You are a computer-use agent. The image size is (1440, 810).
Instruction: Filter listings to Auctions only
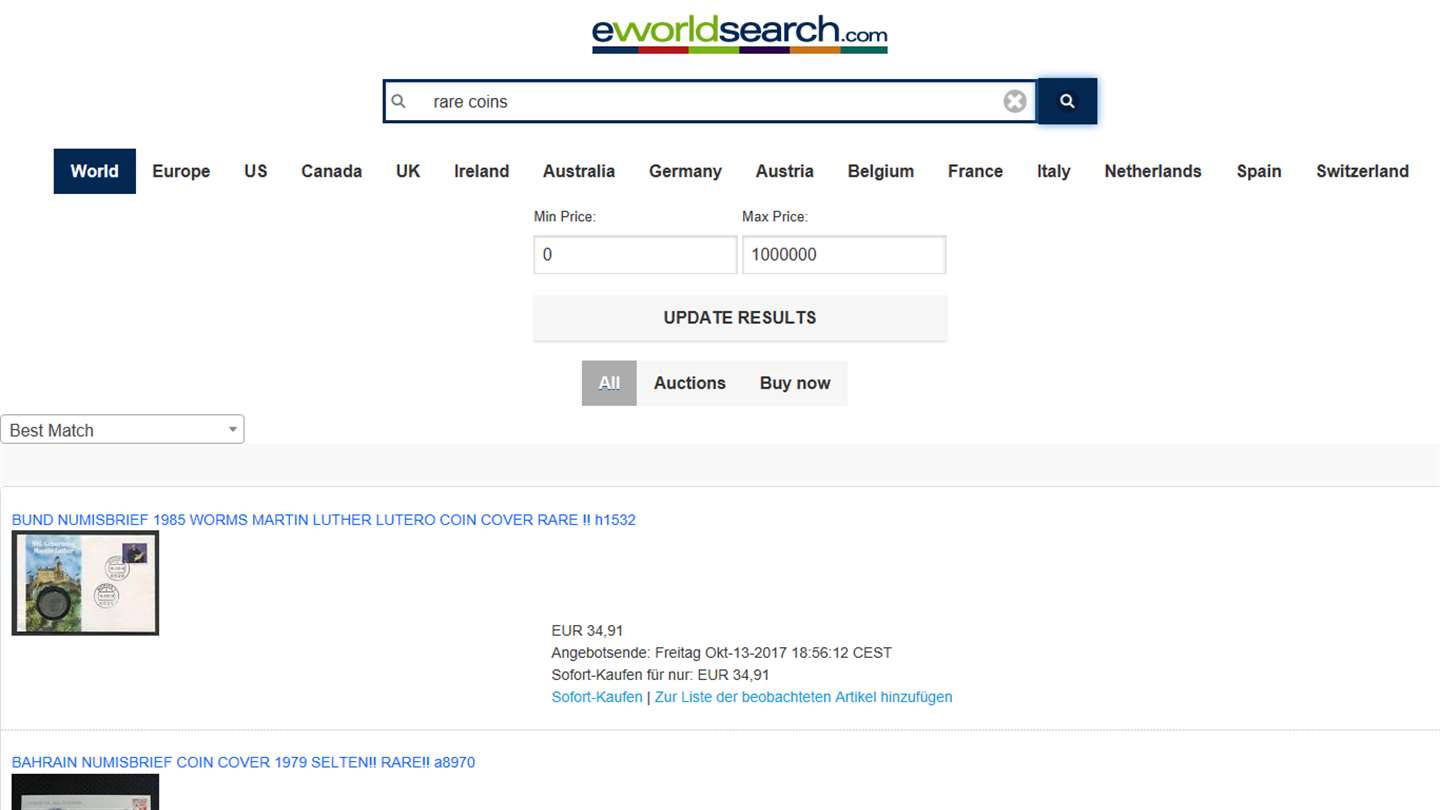[690, 383]
